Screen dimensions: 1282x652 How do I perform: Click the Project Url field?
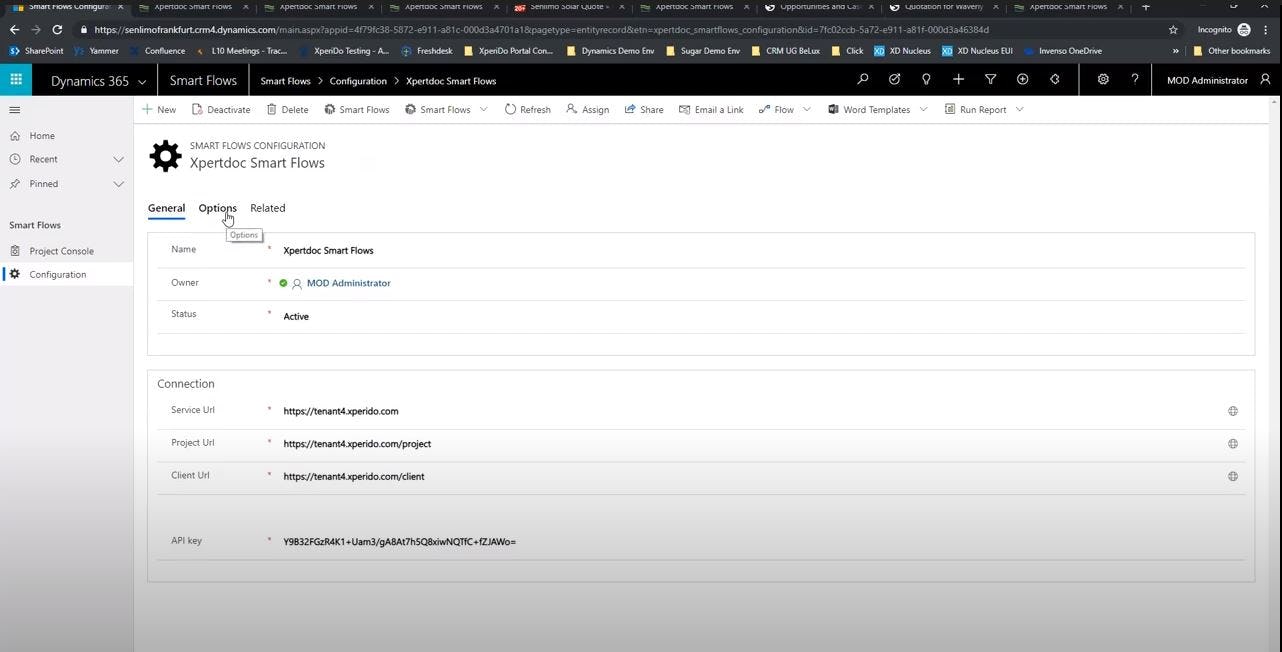[750, 444]
